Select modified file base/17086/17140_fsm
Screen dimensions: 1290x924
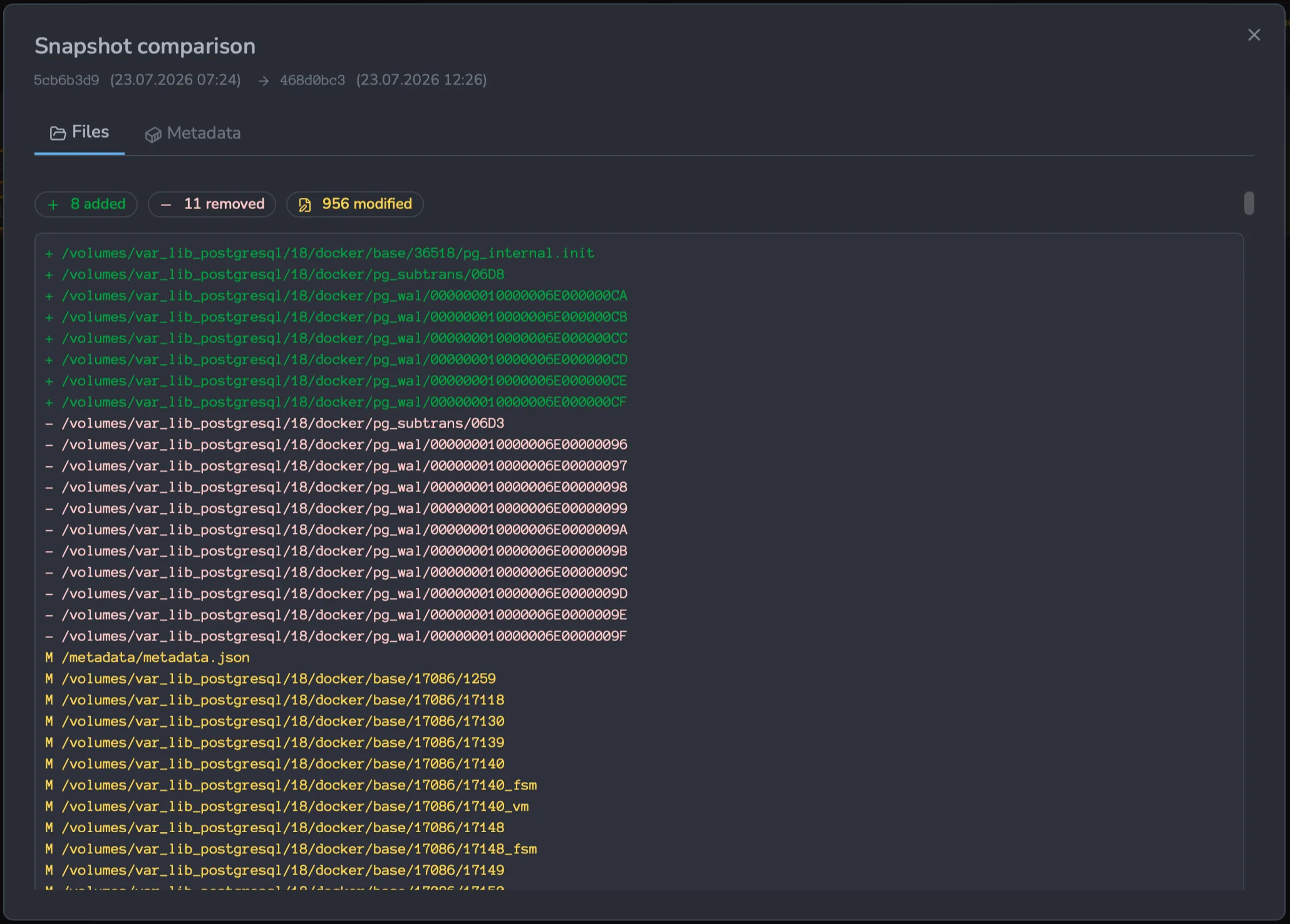coord(291,786)
